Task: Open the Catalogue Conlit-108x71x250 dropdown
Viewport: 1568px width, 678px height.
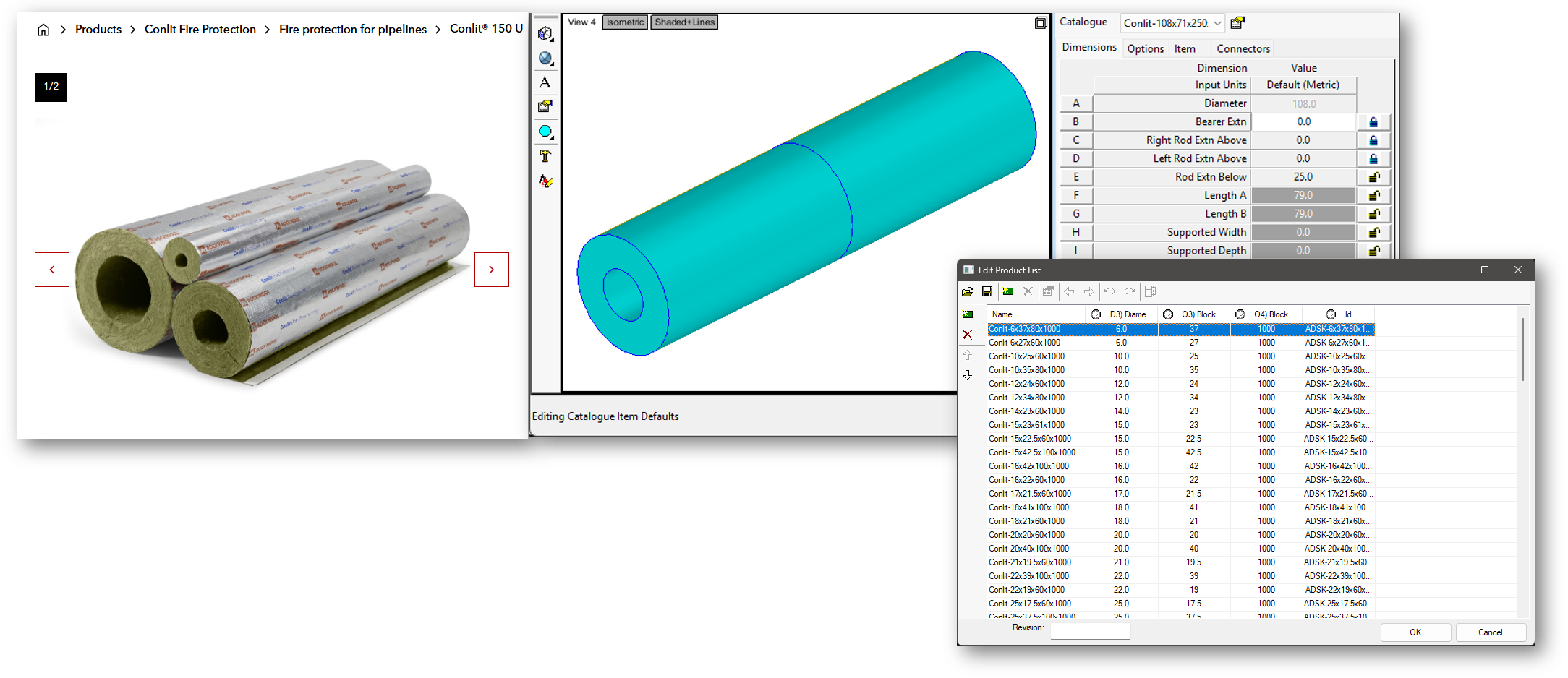Action: coord(1172,23)
